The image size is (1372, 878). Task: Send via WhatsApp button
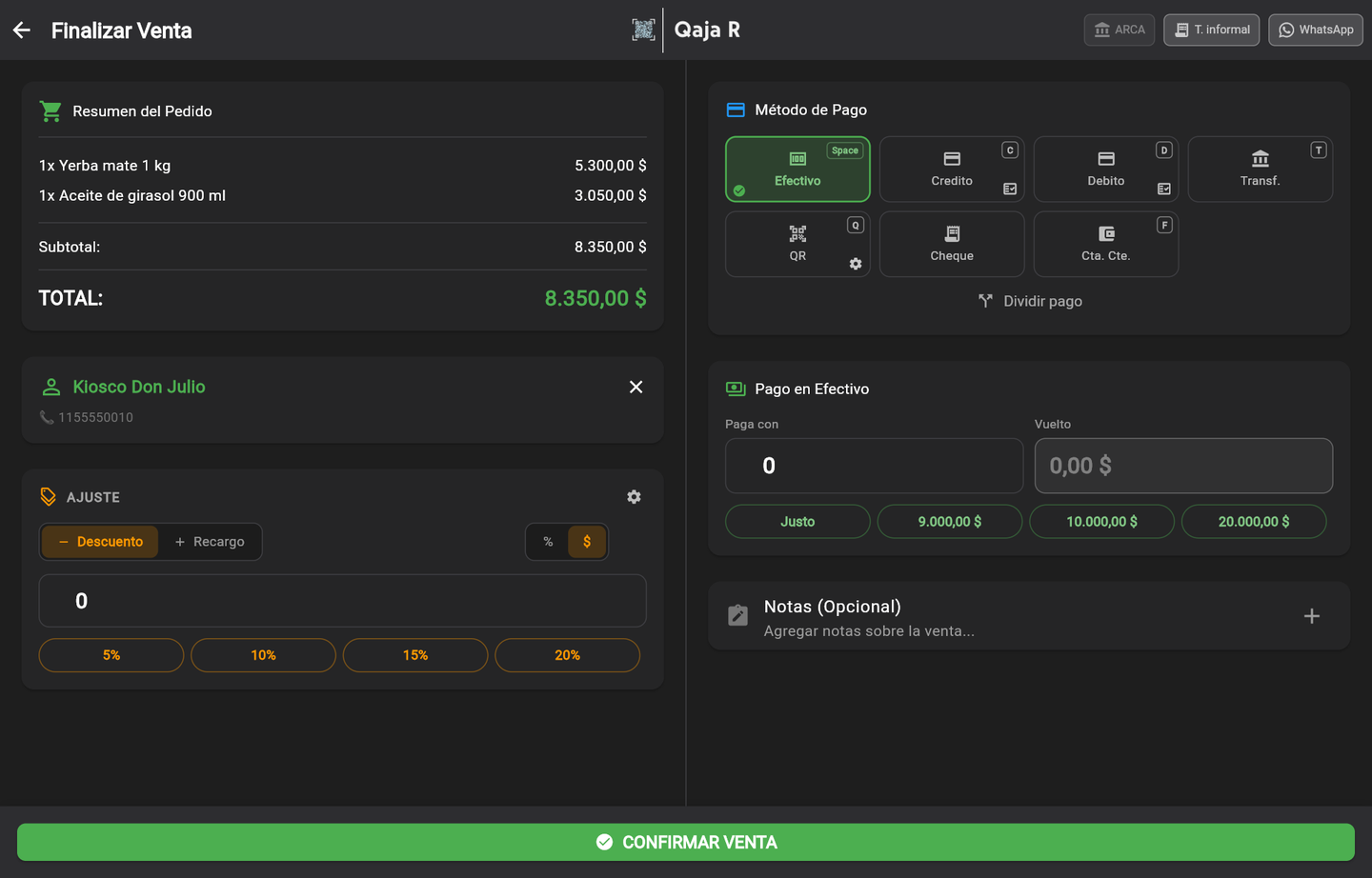coord(1316,30)
